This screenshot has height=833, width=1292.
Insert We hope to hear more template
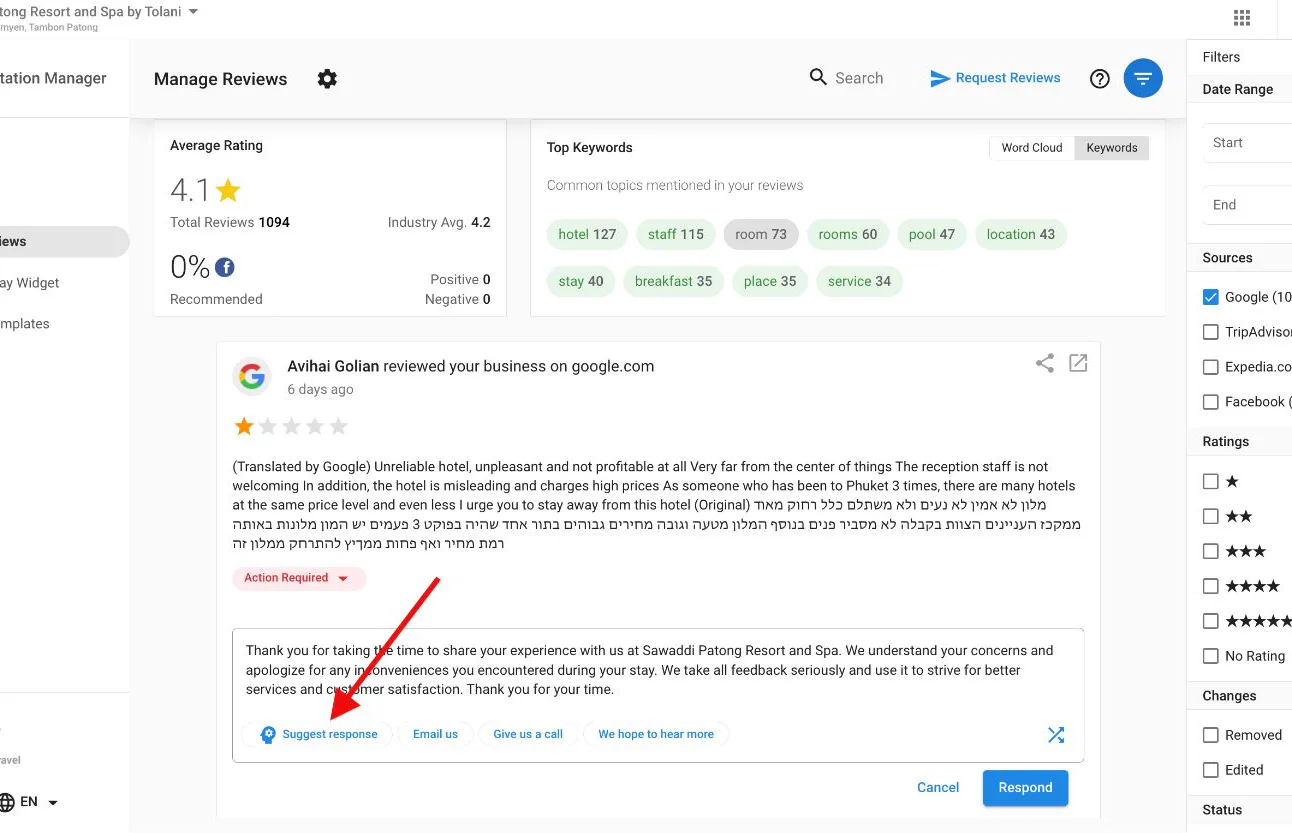coord(656,734)
